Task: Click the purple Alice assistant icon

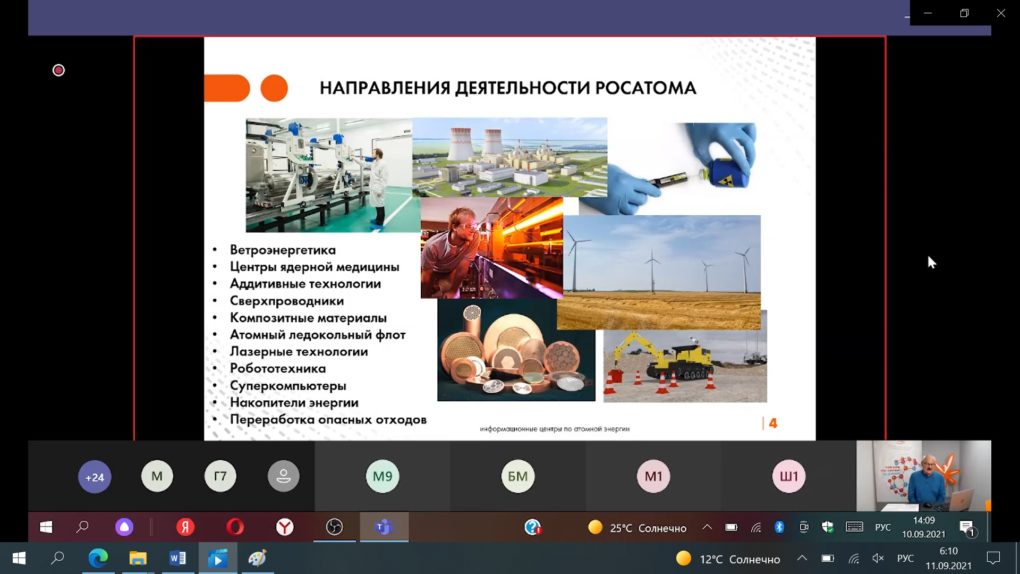Action: [x=124, y=527]
